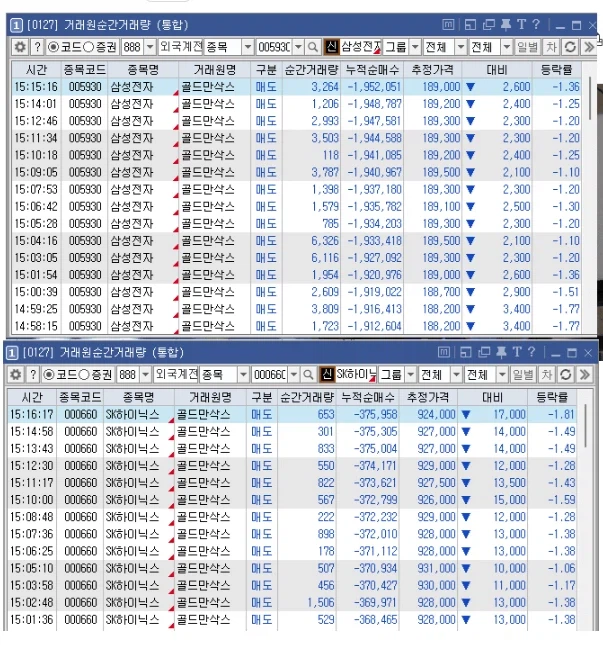The width and height of the screenshot is (603, 645).
Task: Select 코드 radio button in lower window
Action: click(x=49, y=374)
